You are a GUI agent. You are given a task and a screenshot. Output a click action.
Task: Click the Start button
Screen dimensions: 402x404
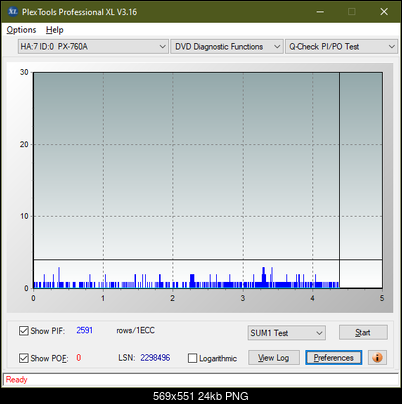point(363,333)
